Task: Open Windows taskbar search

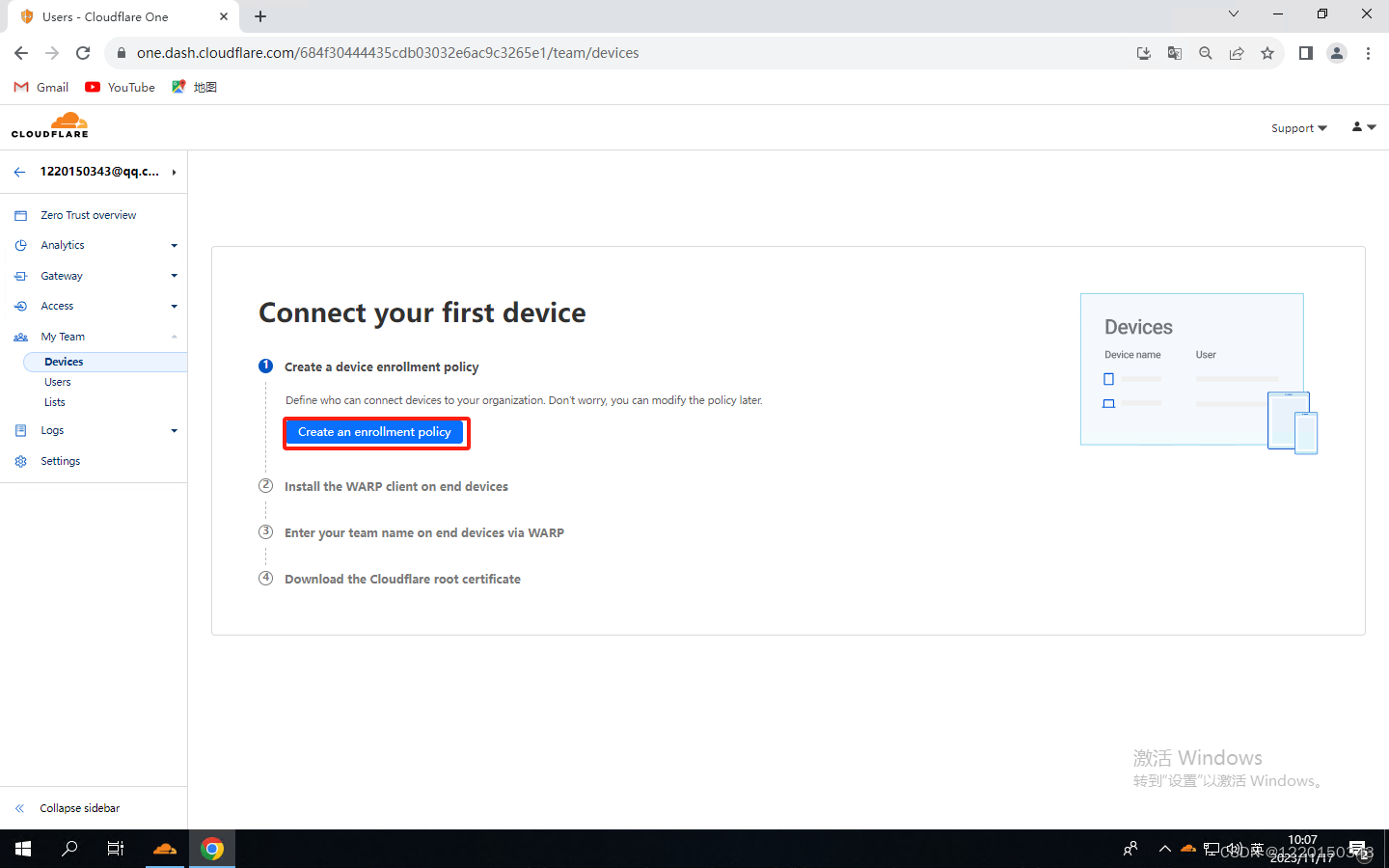Action: pyautogui.click(x=69, y=849)
